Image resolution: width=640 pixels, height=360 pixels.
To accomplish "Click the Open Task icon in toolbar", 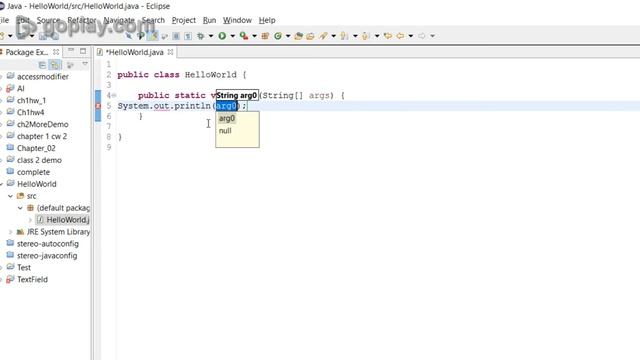I will pos(310,36).
